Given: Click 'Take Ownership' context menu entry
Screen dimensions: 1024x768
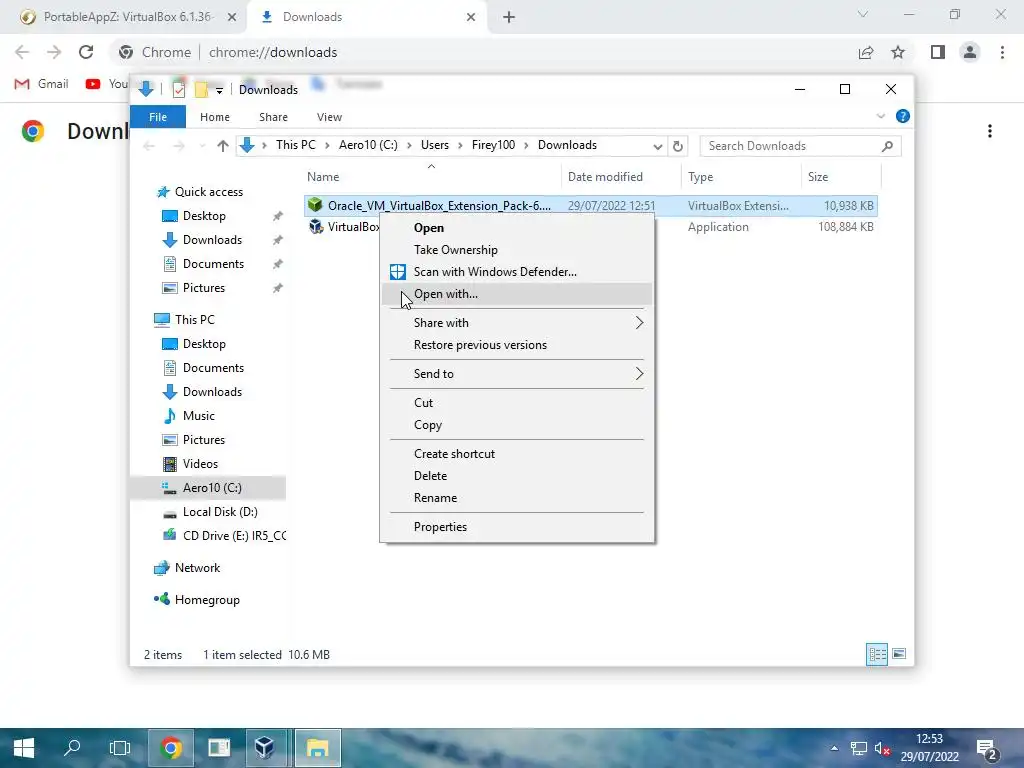Looking at the screenshot, I should tap(517, 249).
